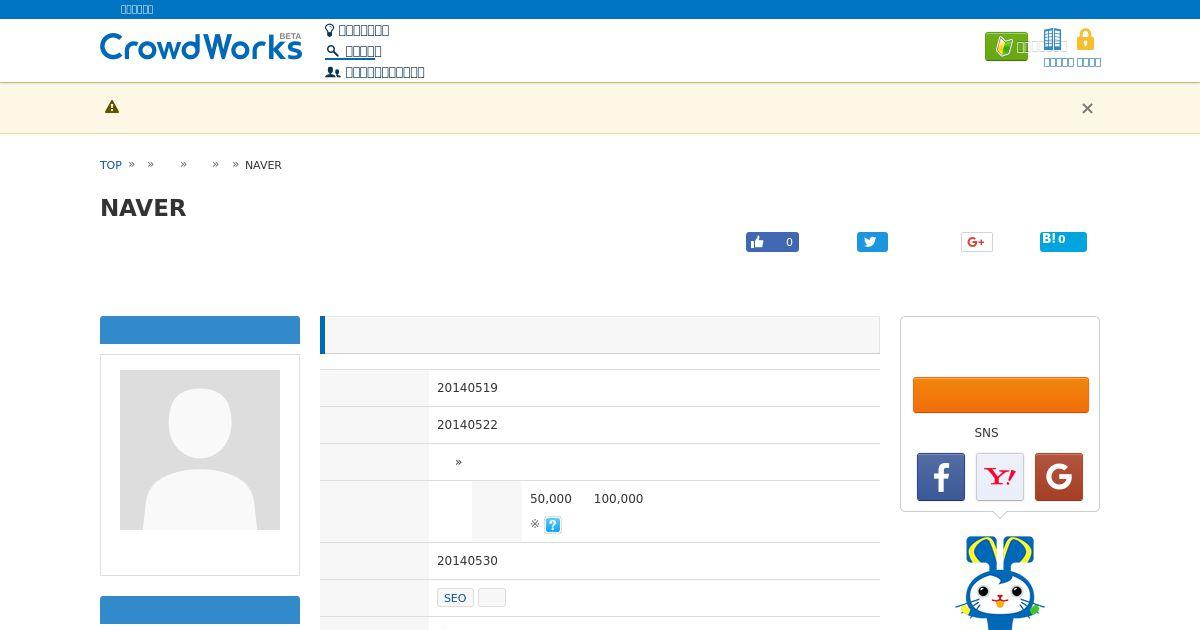Sign in with the Facebook icon
This screenshot has width=1200, height=630.
(x=941, y=477)
